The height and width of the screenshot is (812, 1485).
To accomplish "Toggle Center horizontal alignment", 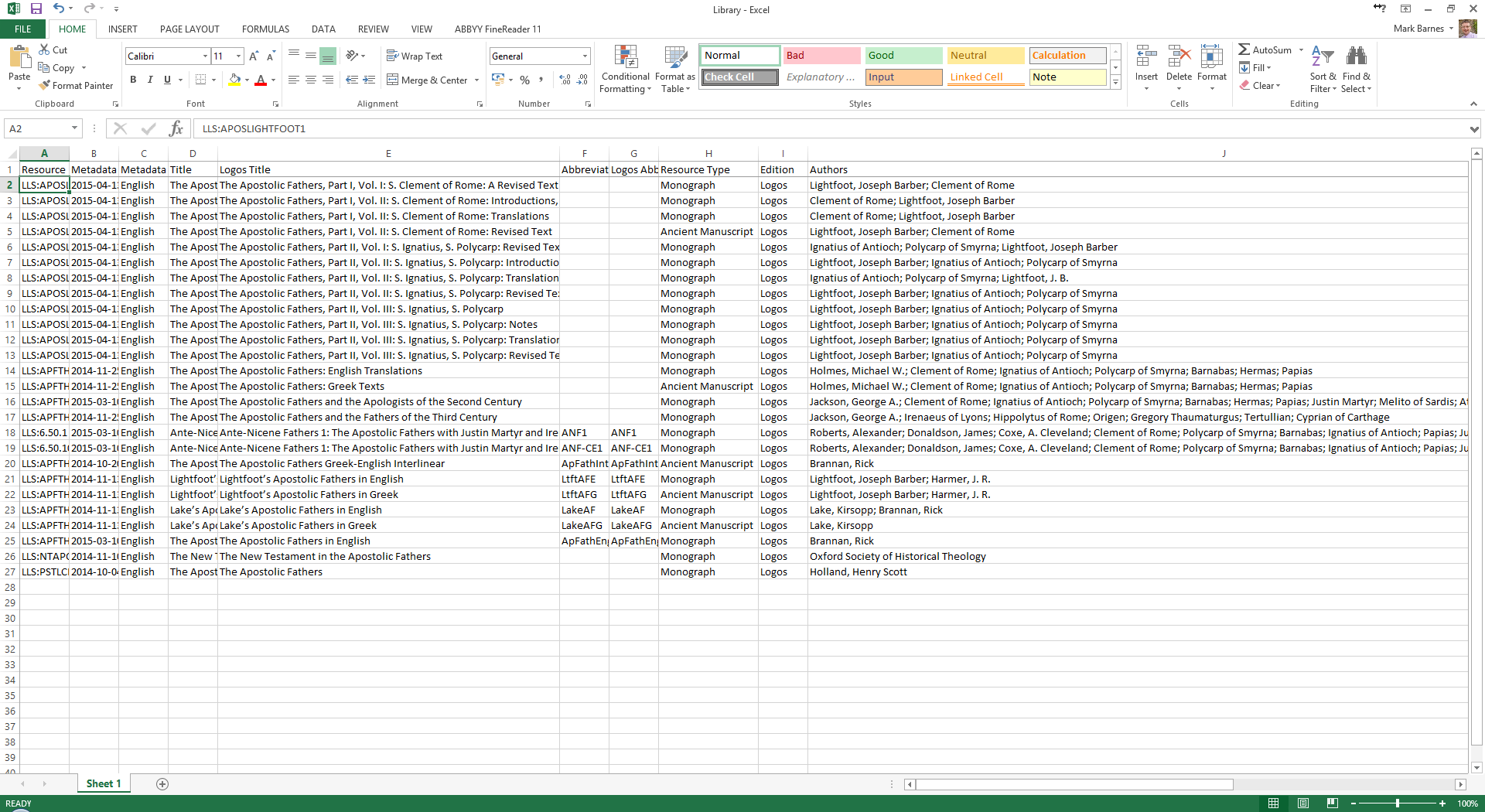I will point(311,80).
